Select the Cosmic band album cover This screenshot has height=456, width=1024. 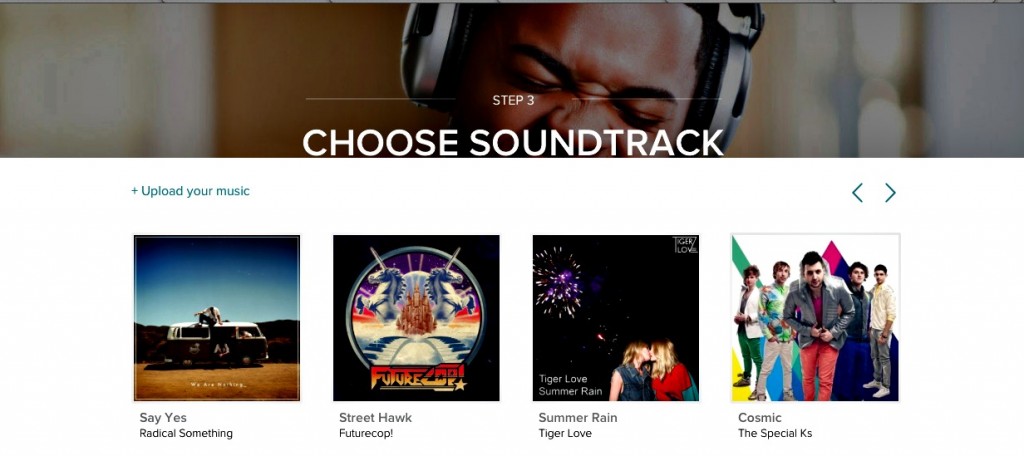tap(815, 318)
